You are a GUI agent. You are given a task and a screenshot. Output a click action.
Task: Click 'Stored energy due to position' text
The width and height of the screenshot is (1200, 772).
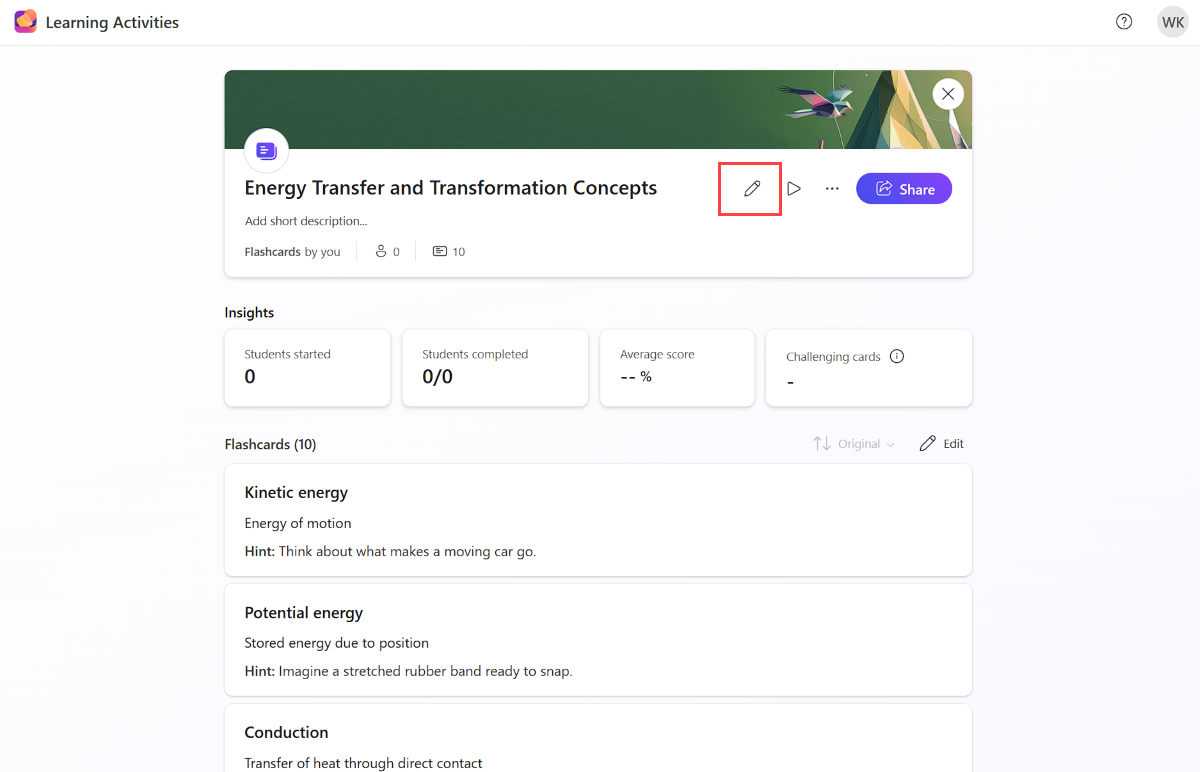[x=337, y=643]
